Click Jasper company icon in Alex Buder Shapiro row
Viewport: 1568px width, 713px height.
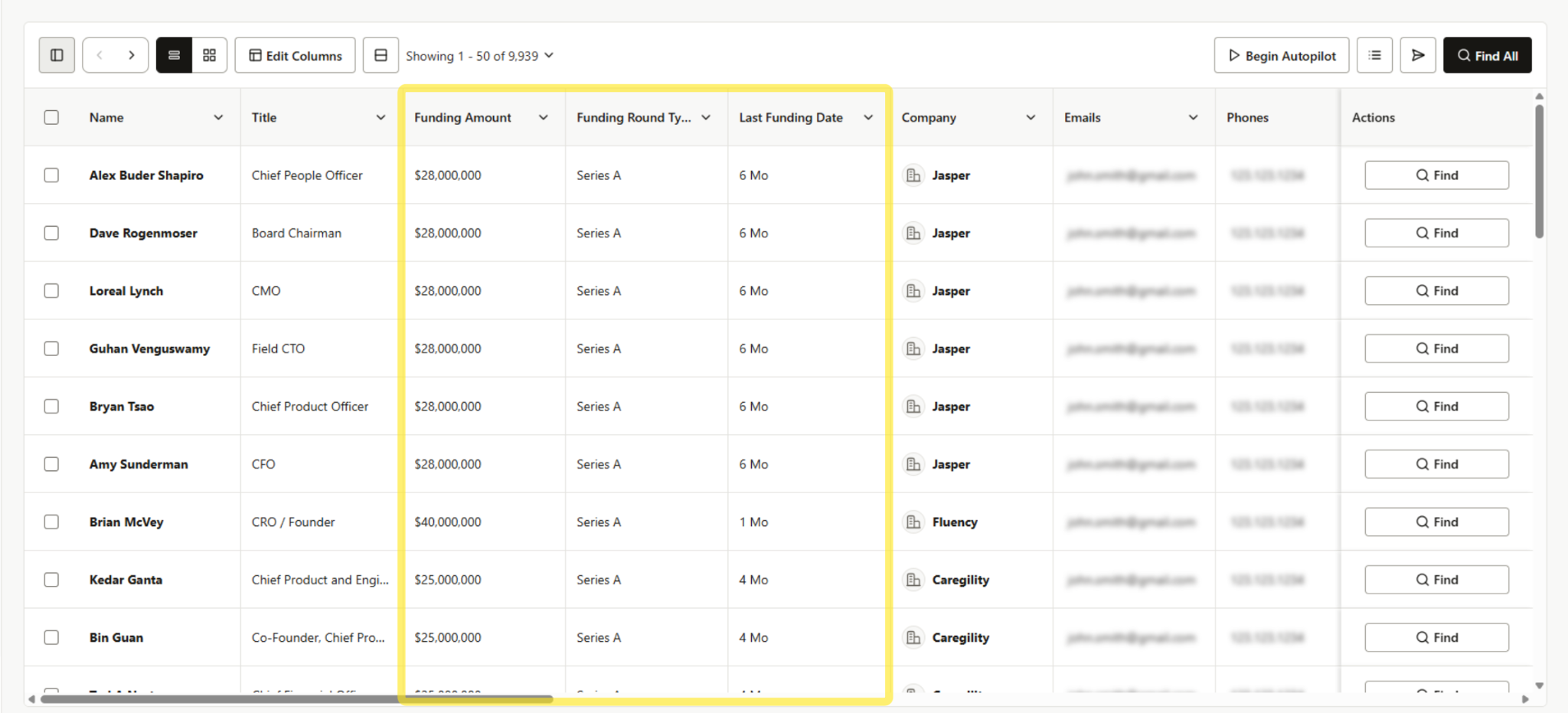click(913, 175)
